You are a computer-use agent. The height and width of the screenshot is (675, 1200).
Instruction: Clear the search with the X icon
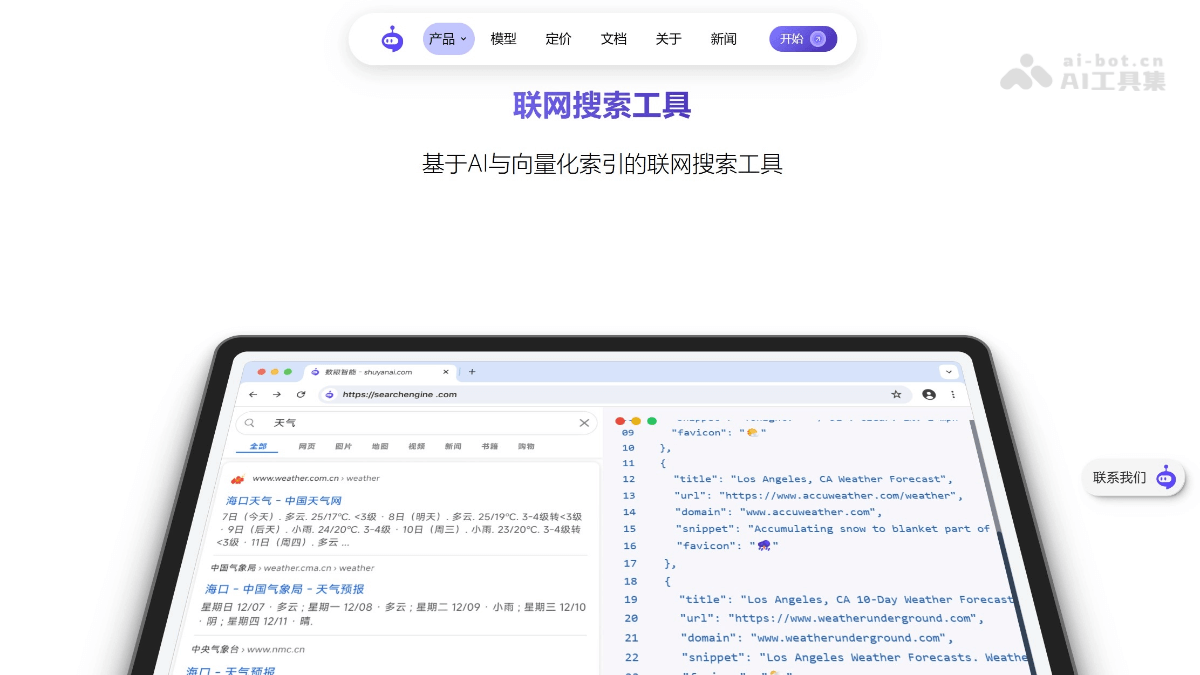[584, 422]
